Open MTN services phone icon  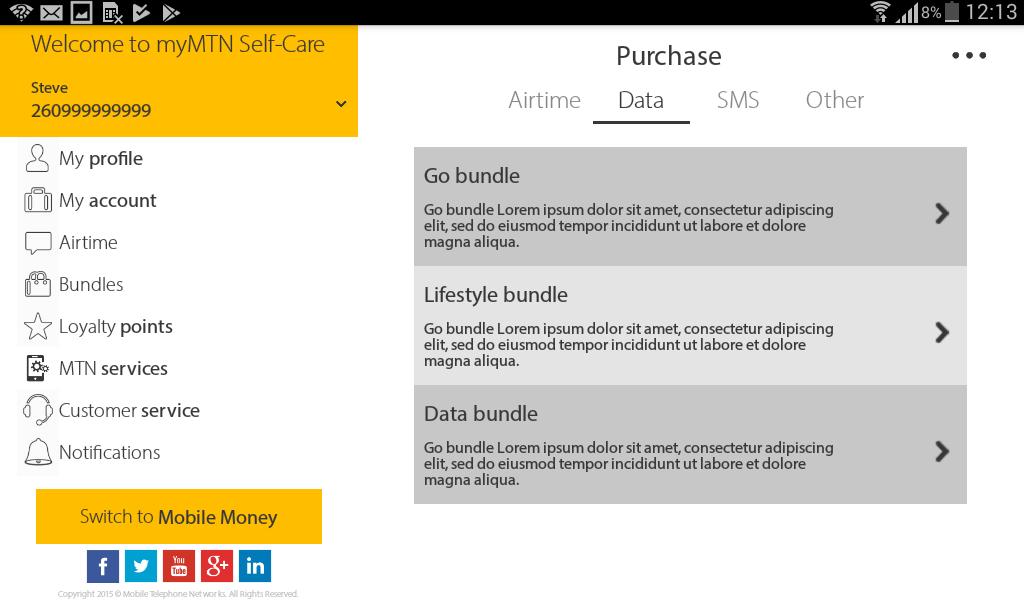37,368
